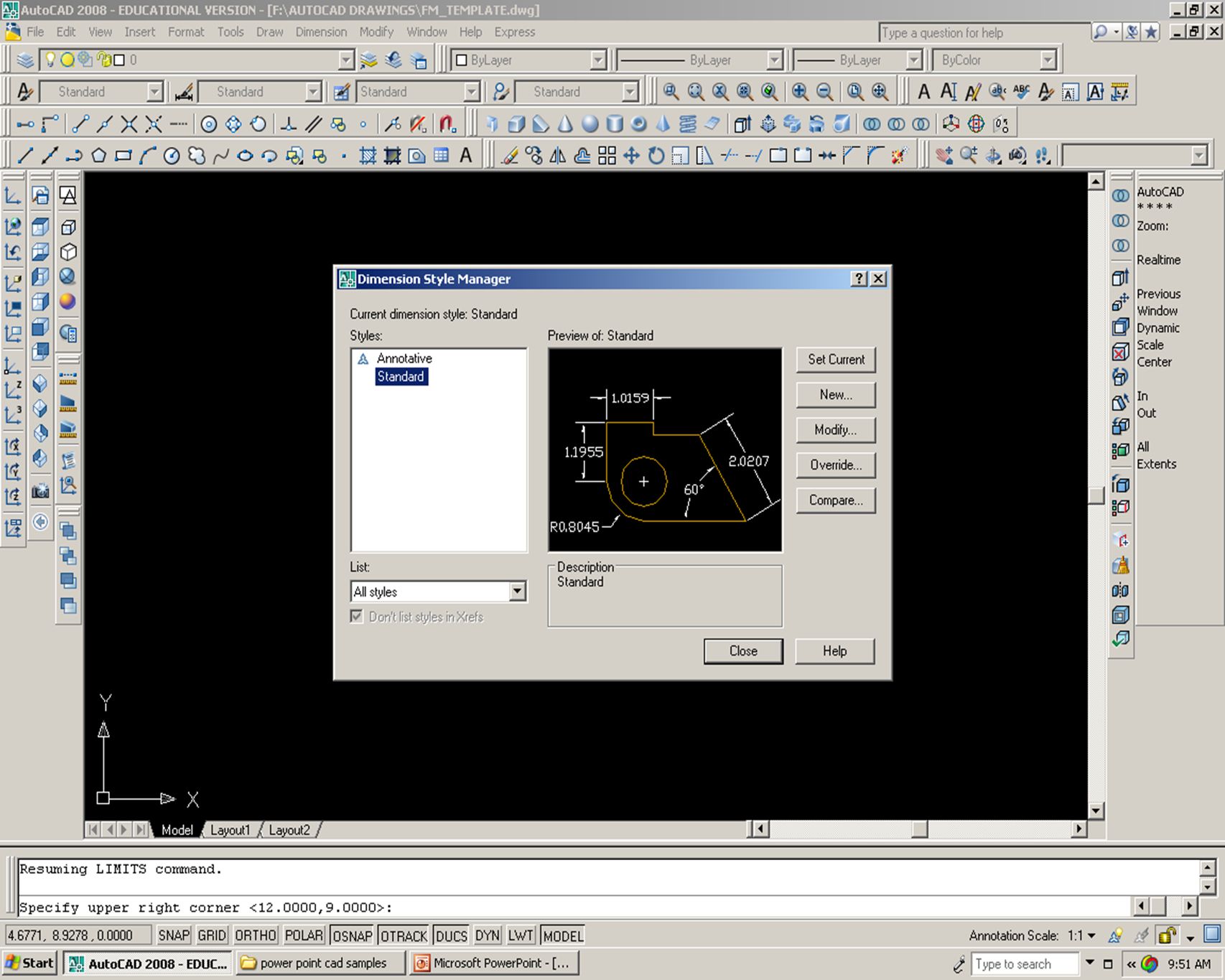This screenshot has height=980, width=1225.
Task: Select the Polygon draw tool
Action: [x=98, y=155]
